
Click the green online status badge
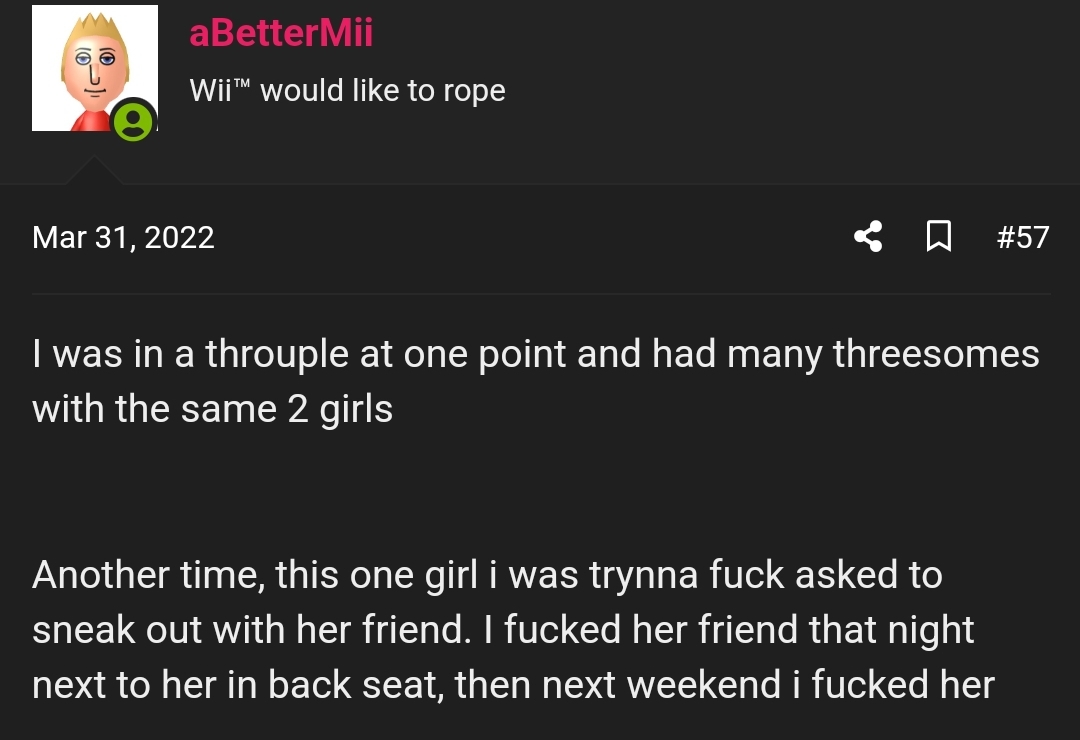pos(133,121)
